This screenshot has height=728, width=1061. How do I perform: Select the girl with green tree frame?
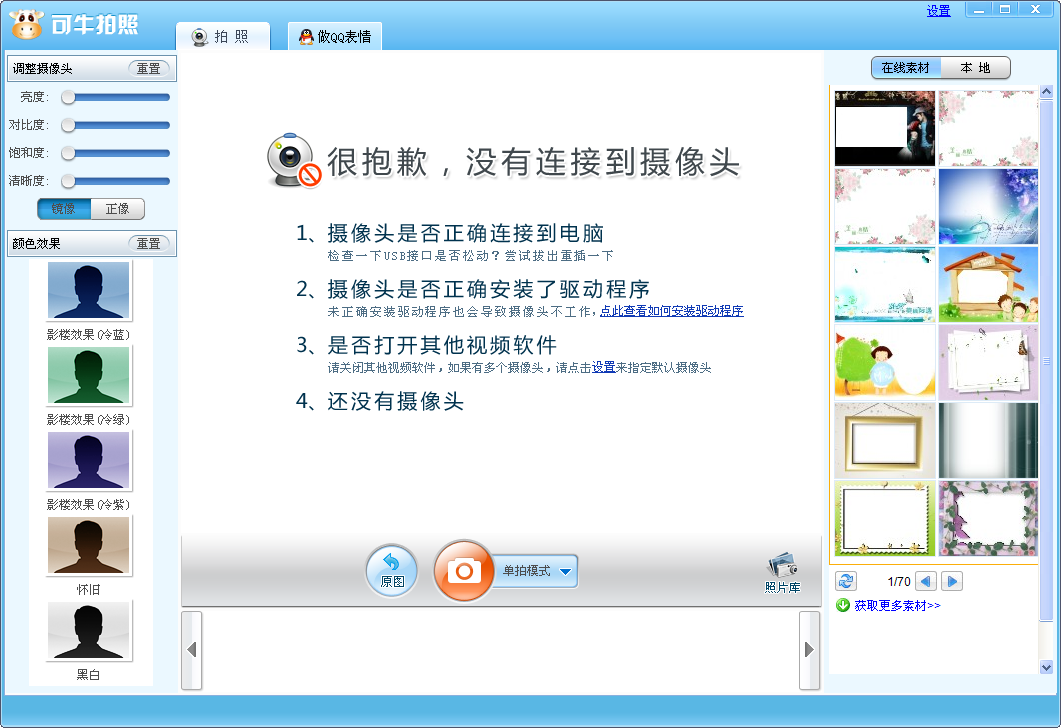pyautogui.click(x=884, y=362)
